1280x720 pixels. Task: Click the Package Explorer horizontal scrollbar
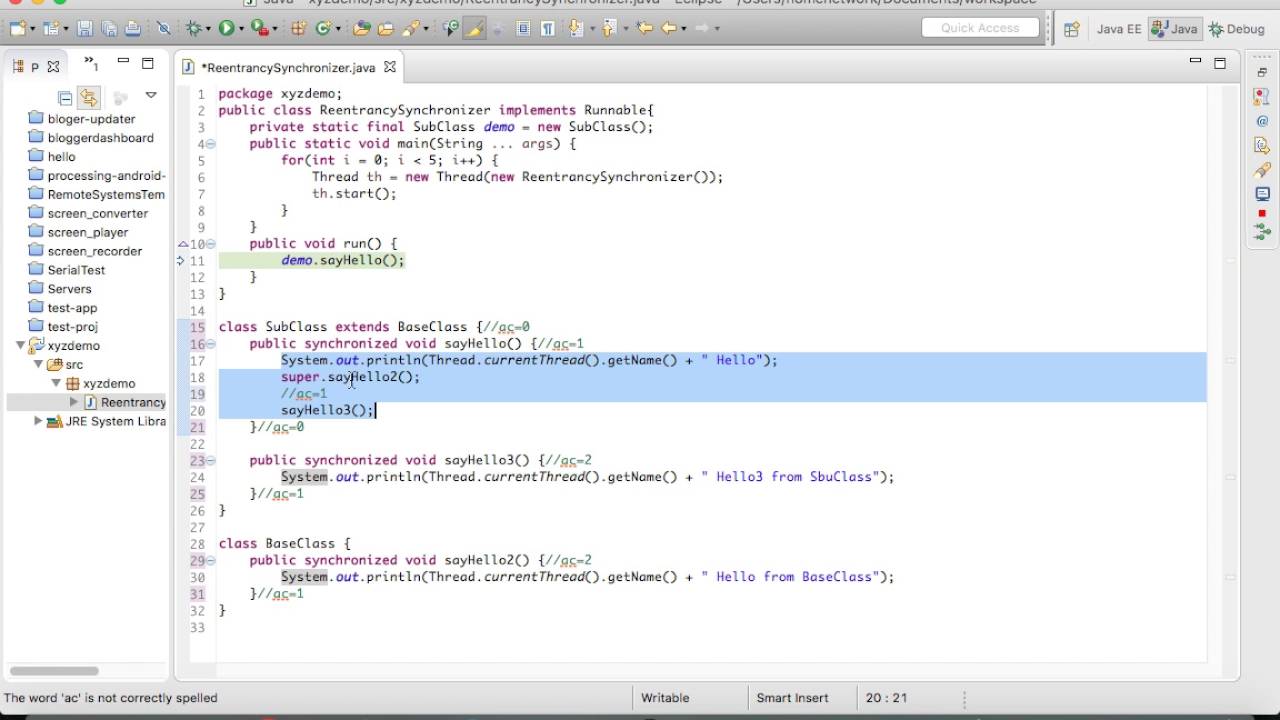[55, 670]
